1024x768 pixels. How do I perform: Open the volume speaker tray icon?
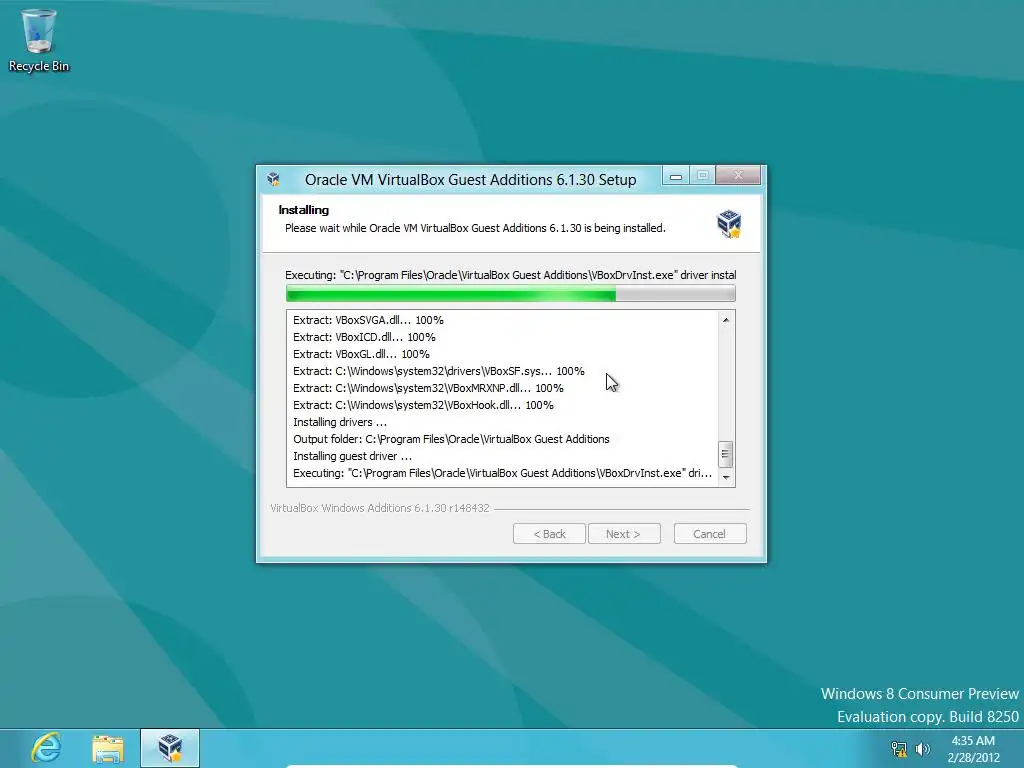click(x=922, y=749)
